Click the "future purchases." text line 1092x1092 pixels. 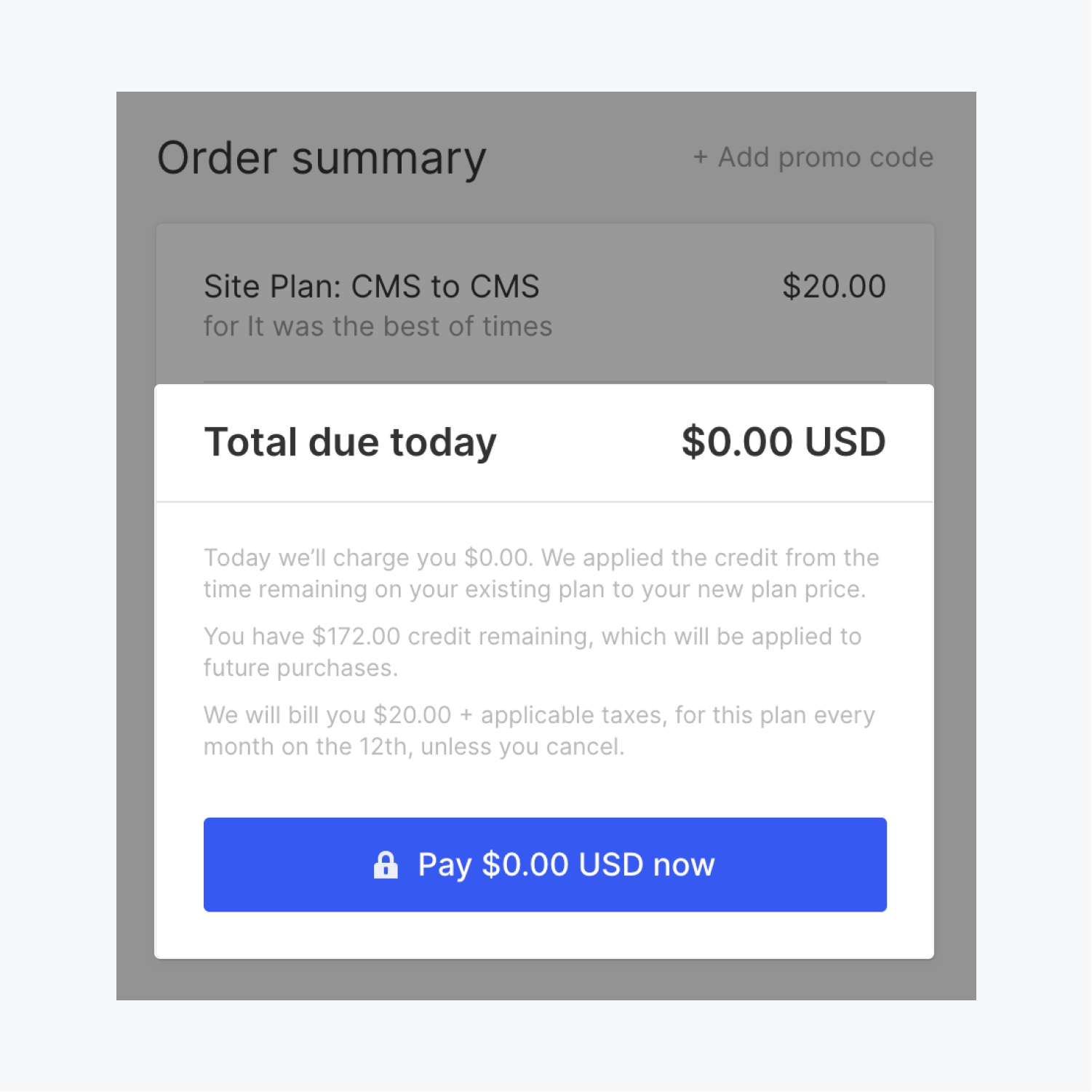(x=300, y=668)
